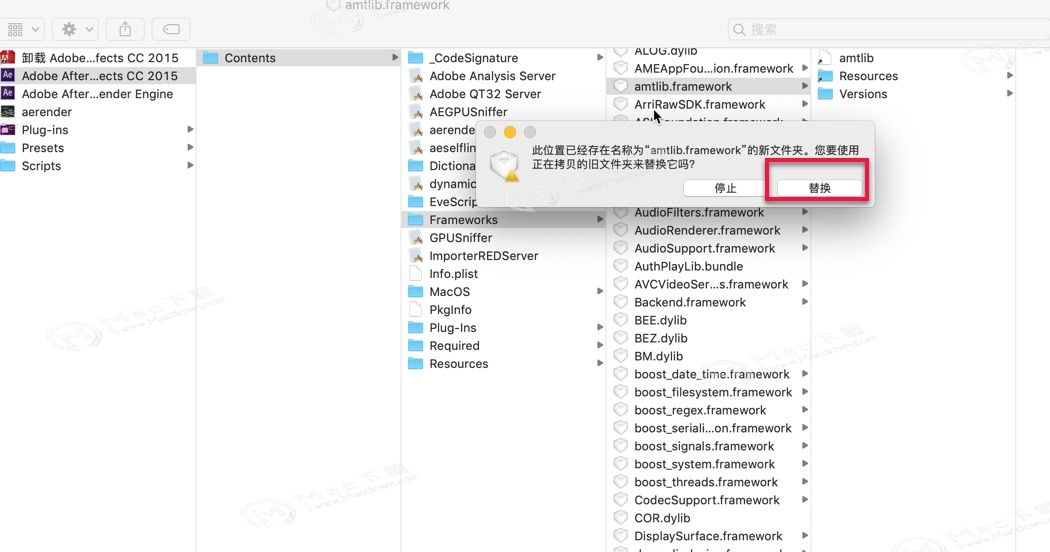Select the aerender executable icon
Viewport: 1050px width, 552px height.
(x=7, y=112)
